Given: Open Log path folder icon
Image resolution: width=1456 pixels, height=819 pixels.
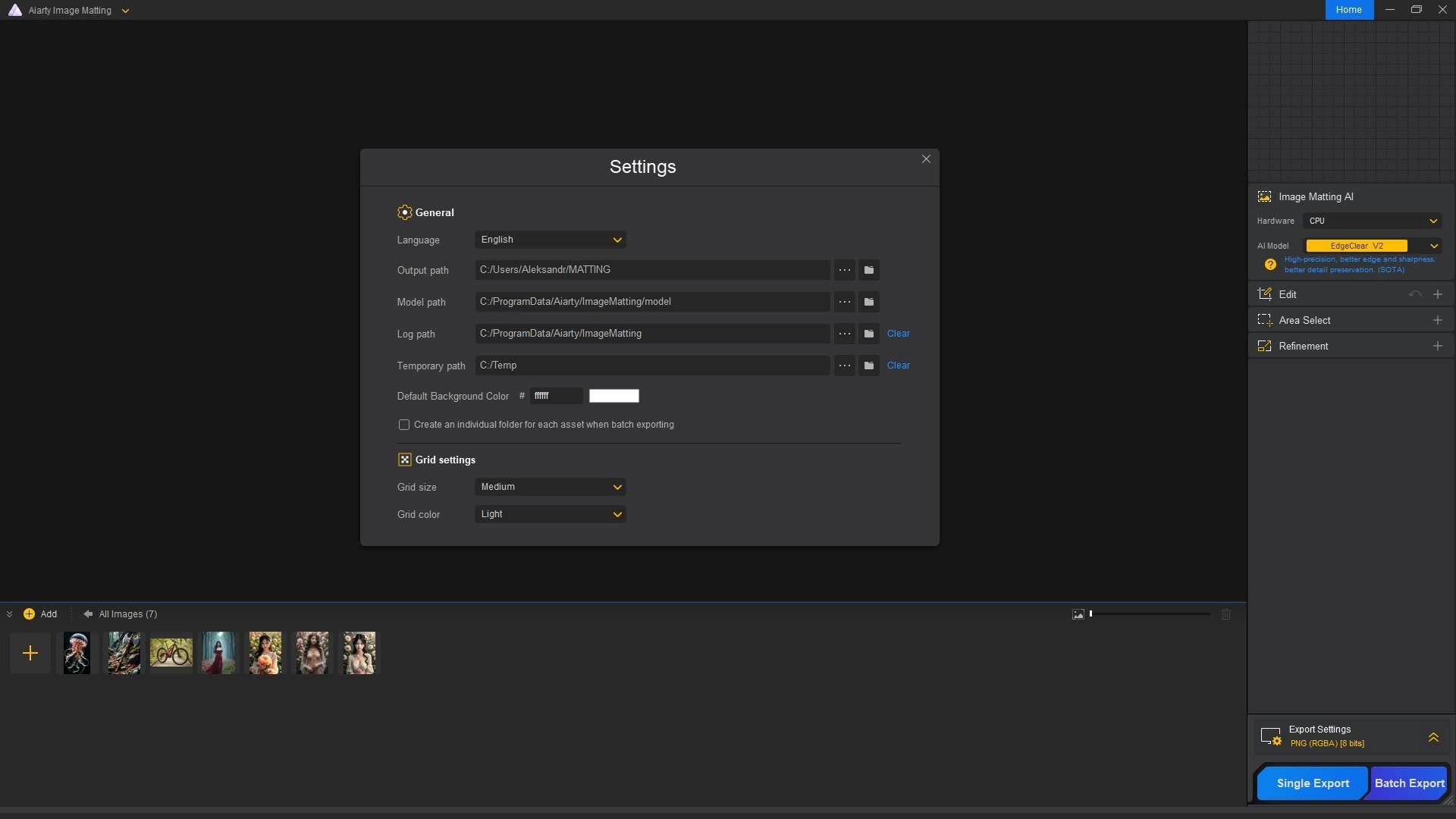Looking at the screenshot, I should (x=869, y=334).
